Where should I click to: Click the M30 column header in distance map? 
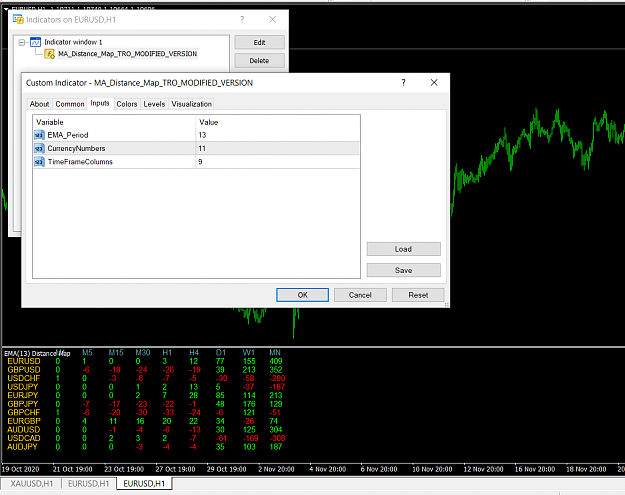tap(143, 353)
